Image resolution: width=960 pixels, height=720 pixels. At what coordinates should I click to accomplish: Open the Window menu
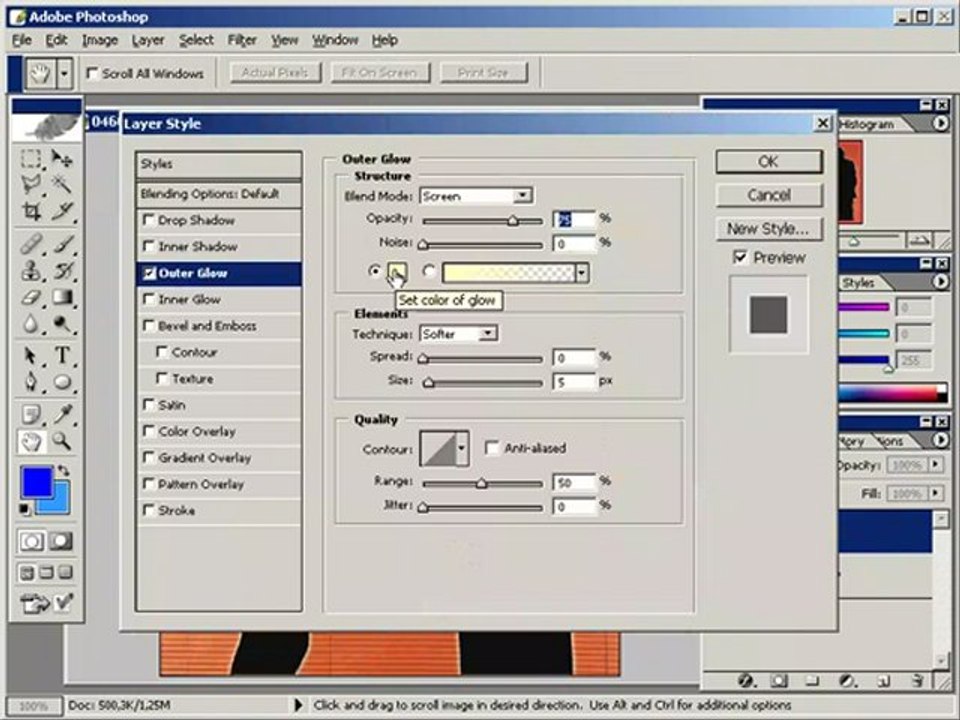(335, 40)
